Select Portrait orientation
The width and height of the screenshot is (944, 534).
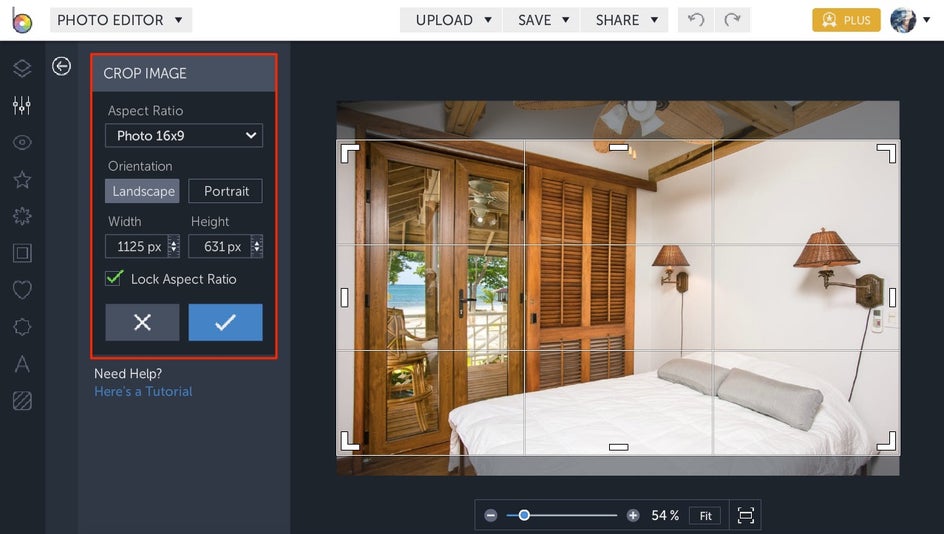point(225,191)
